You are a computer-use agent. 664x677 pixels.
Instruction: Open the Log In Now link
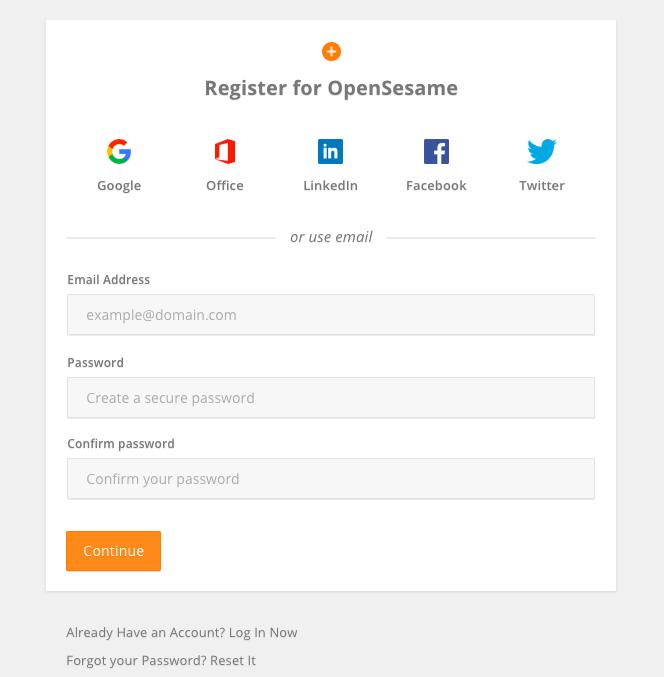(x=263, y=633)
